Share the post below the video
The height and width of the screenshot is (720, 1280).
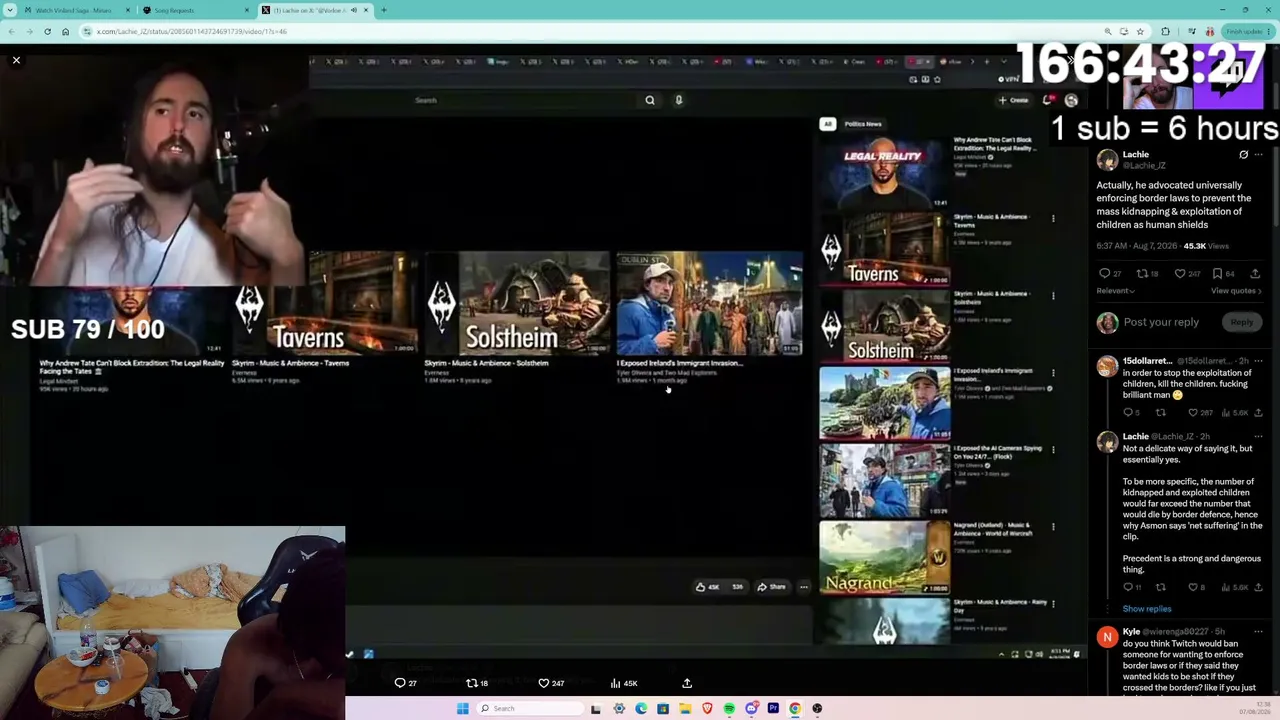tap(687, 683)
